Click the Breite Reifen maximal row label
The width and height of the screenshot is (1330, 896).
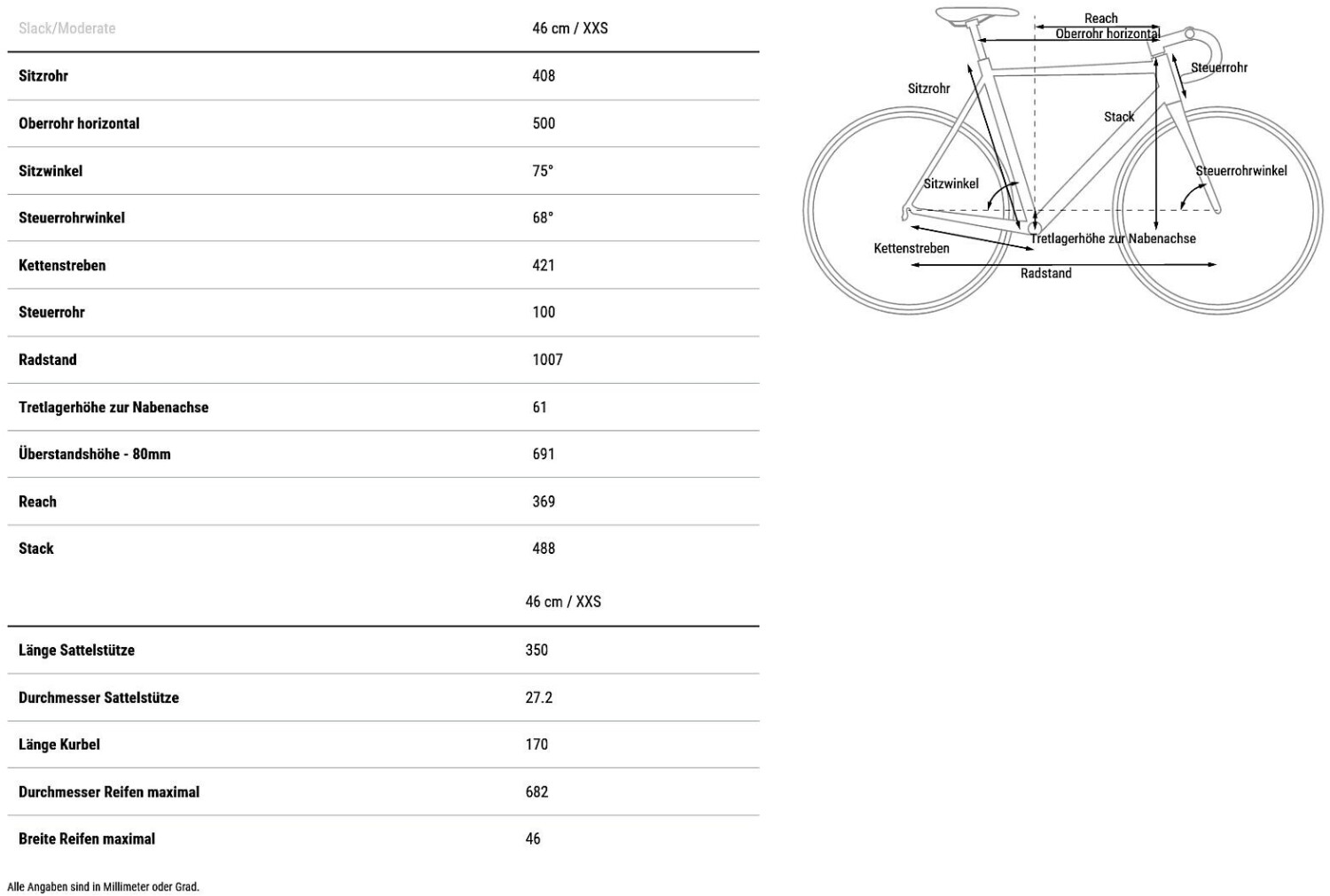[x=87, y=839]
